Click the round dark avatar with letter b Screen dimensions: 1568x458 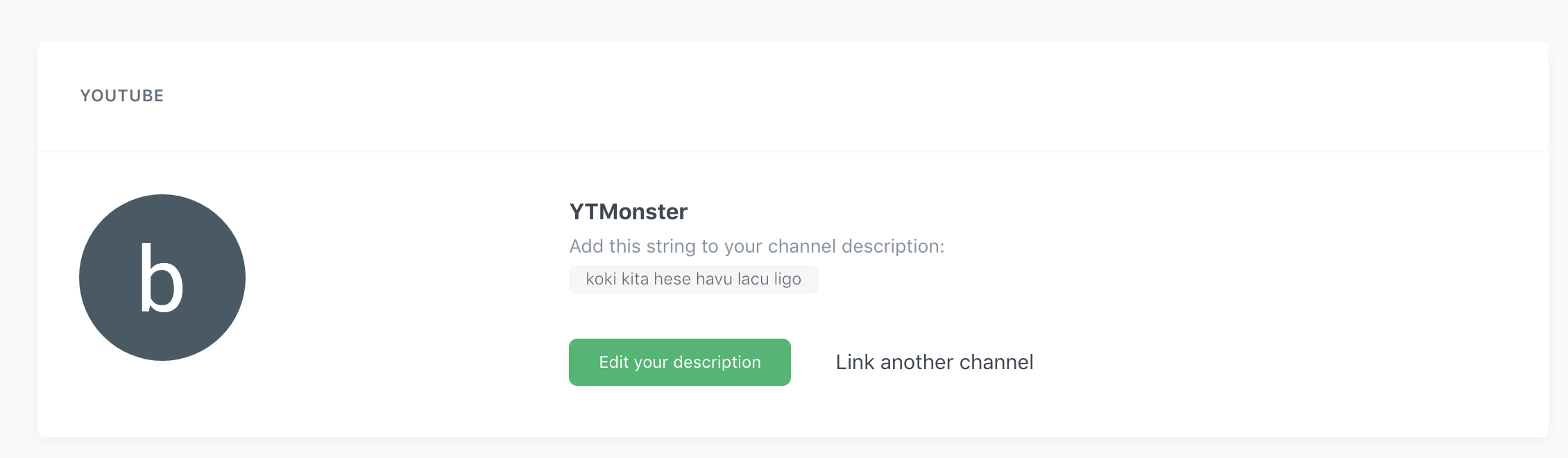pyautogui.click(x=162, y=278)
